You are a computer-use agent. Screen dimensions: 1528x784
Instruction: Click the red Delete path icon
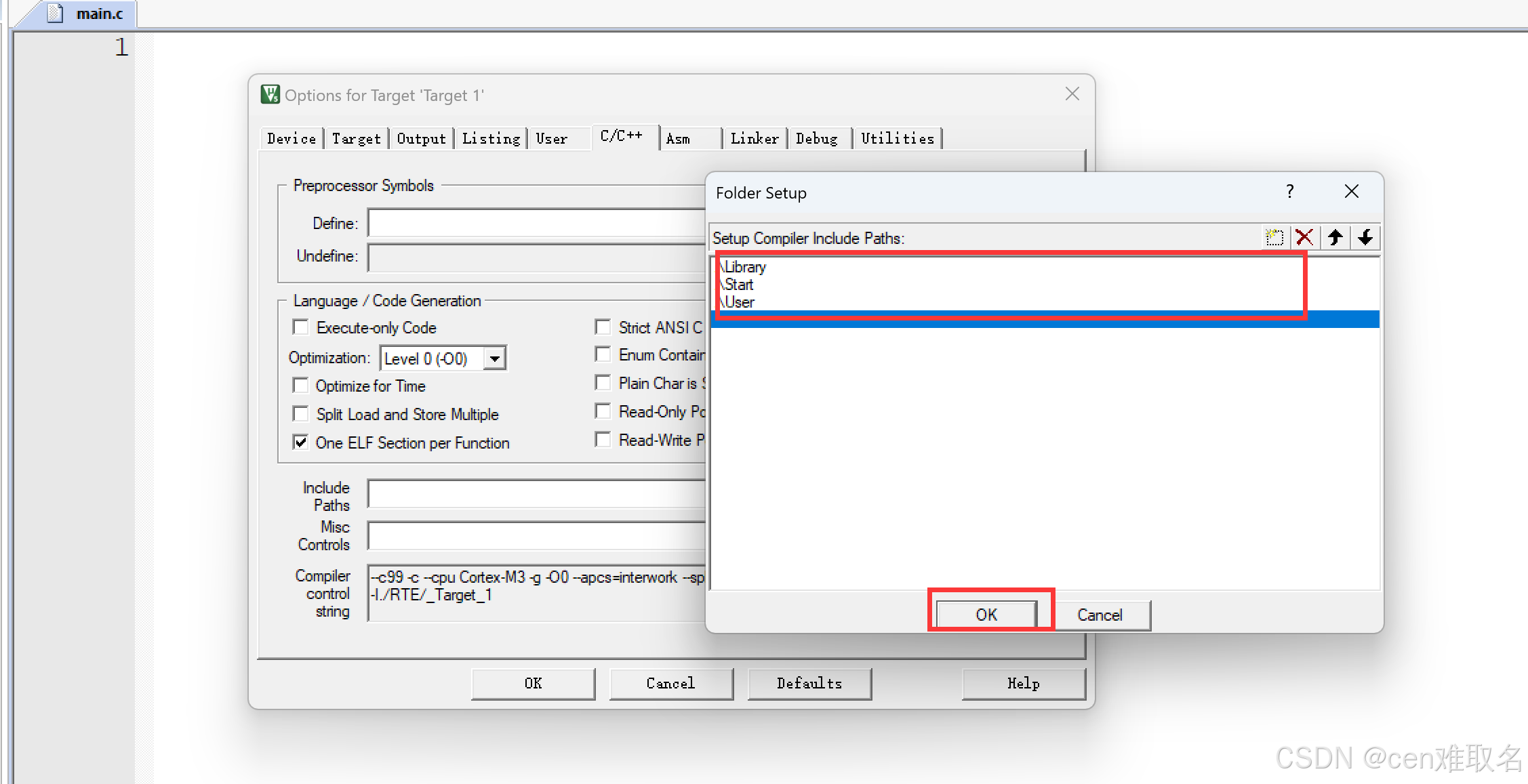pyautogui.click(x=1304, y=238)
